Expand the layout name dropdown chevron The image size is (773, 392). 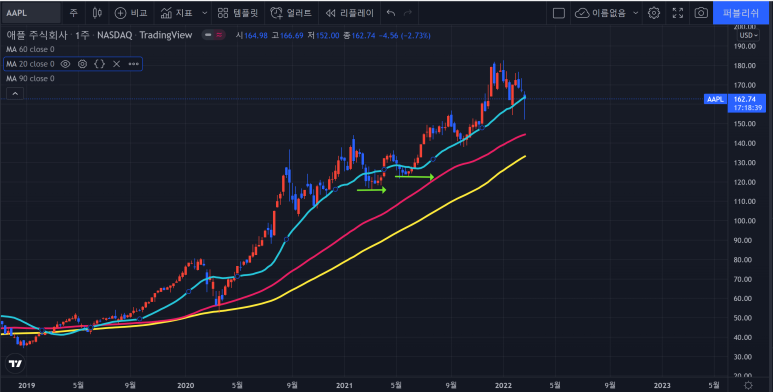click(635, 13)
